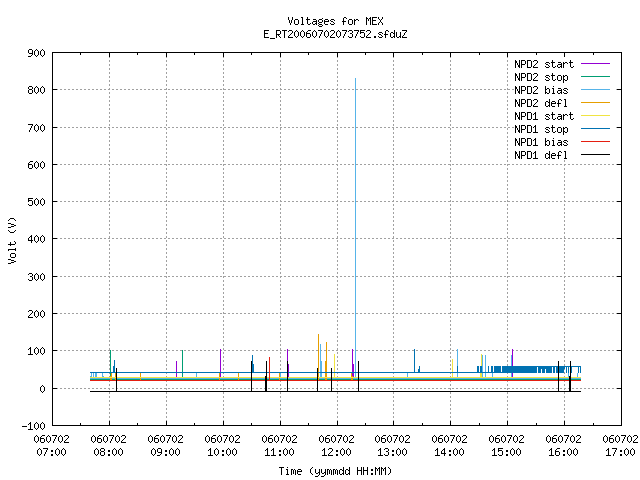Image resolution: width=640 pixels, height=480 pixels.
Task: Click the 400 y-axis tick label
Action: click(36, 239)
